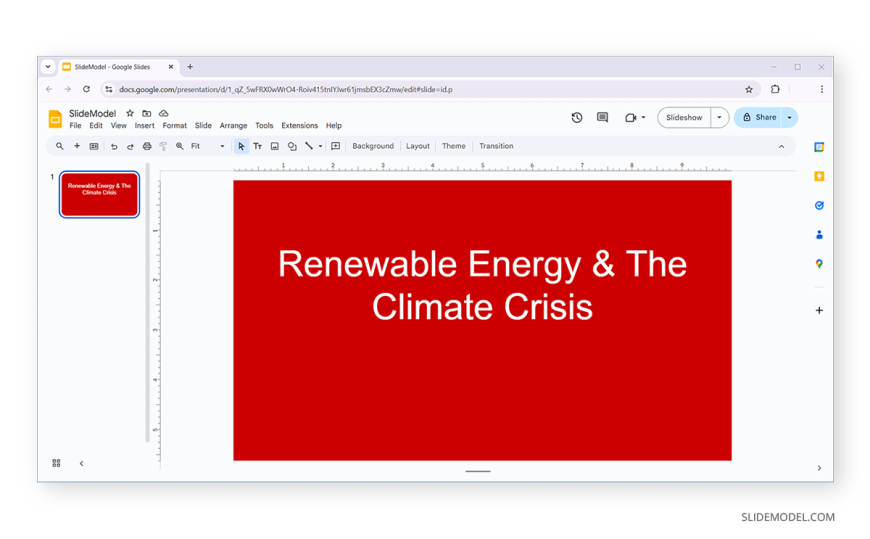
Task: Click the zoom magnifier tool
Action: (x=180, y=147)
